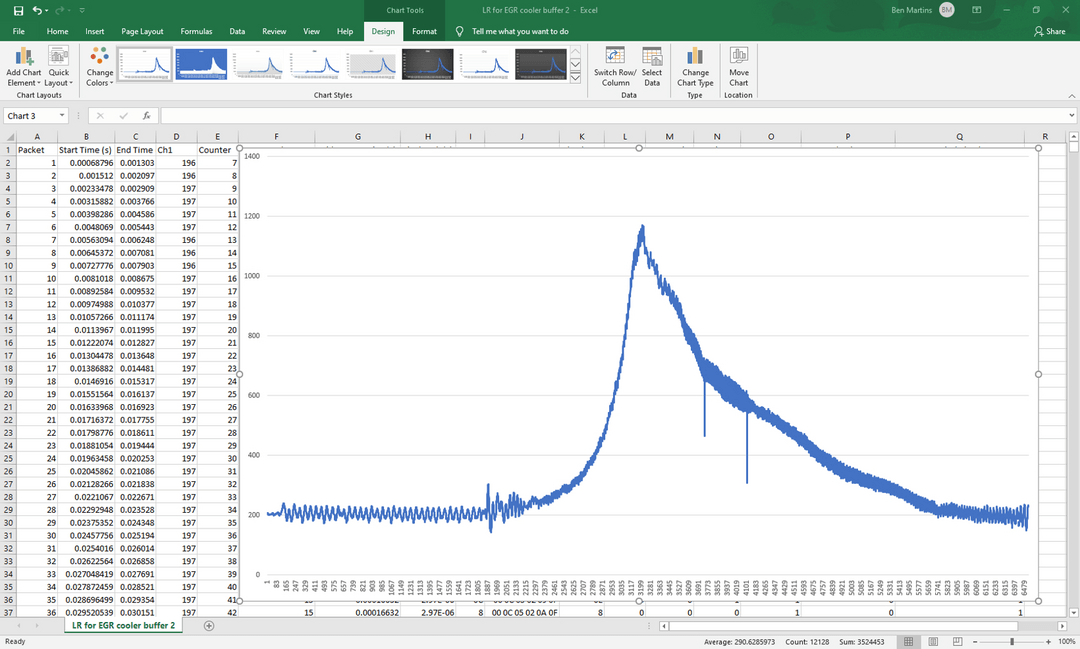Click the End Time header cell
This screenshot has height=649, width=1080.
pyautogui.click(x=135, y=150)
